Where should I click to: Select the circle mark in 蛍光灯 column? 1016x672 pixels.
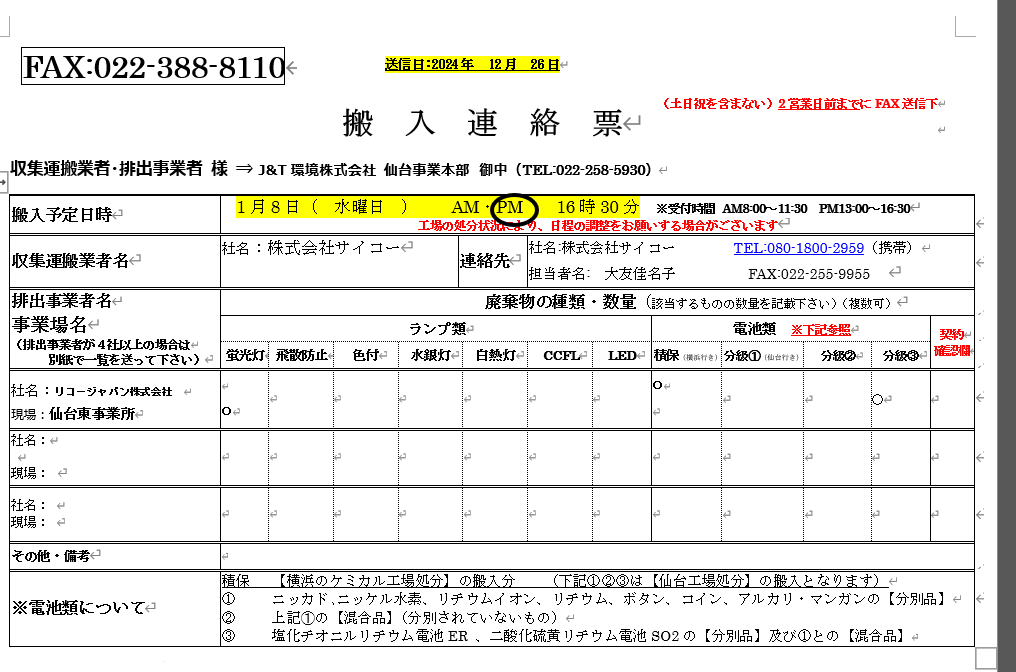[227, 410]
